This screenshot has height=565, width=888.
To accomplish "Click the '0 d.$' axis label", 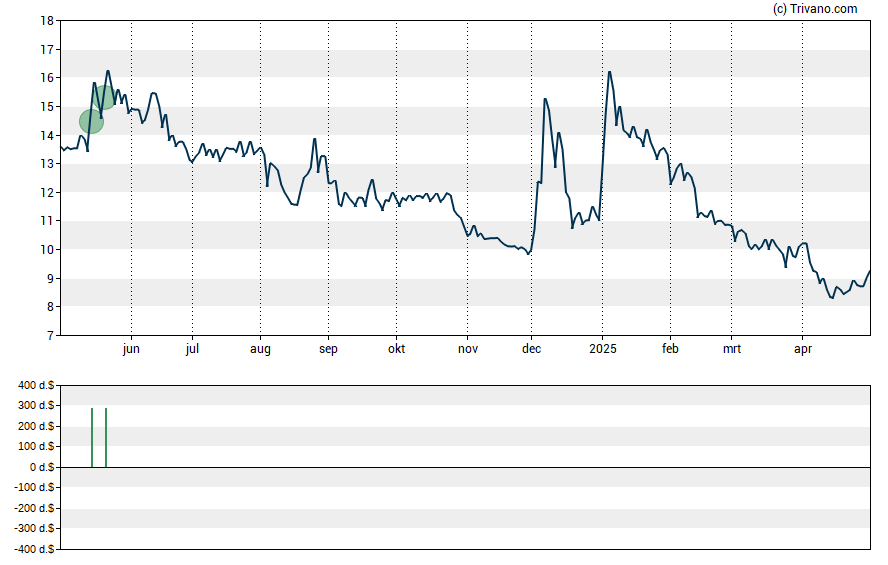I will [x=42, y=467].
